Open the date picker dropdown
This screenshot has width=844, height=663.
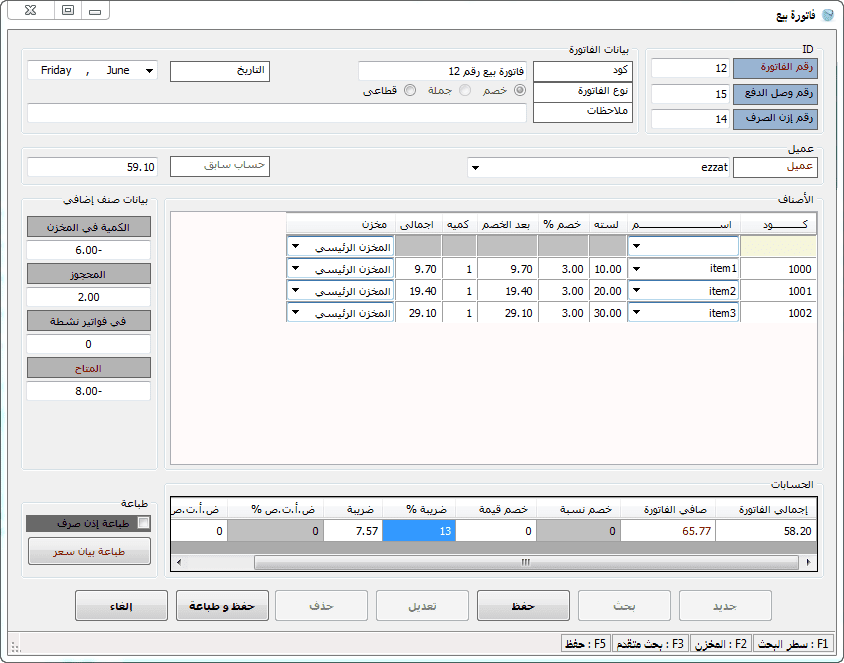[149, 71]
